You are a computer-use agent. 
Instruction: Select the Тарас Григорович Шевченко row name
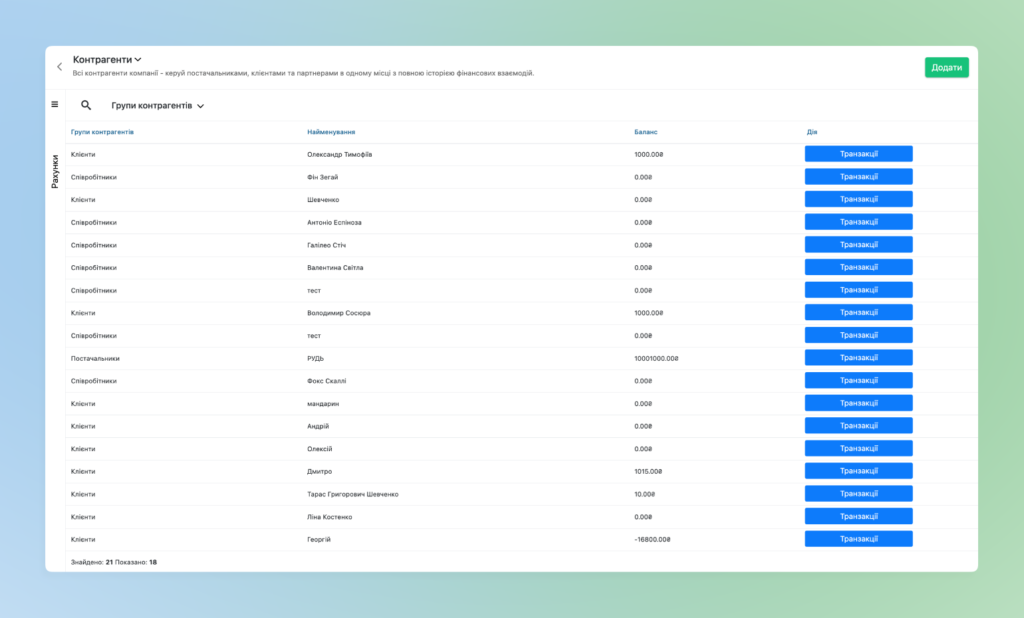[353, 495]
